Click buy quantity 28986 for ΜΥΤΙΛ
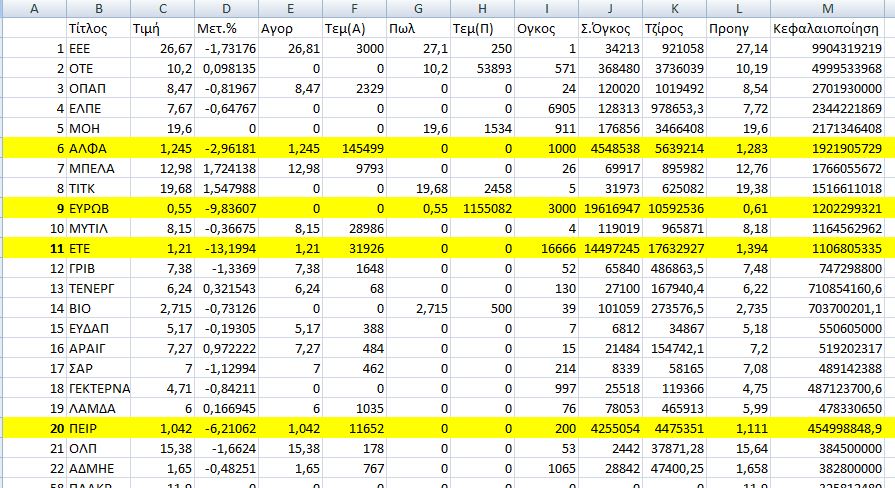Screen dimensions: 895x488 point(354,228)
